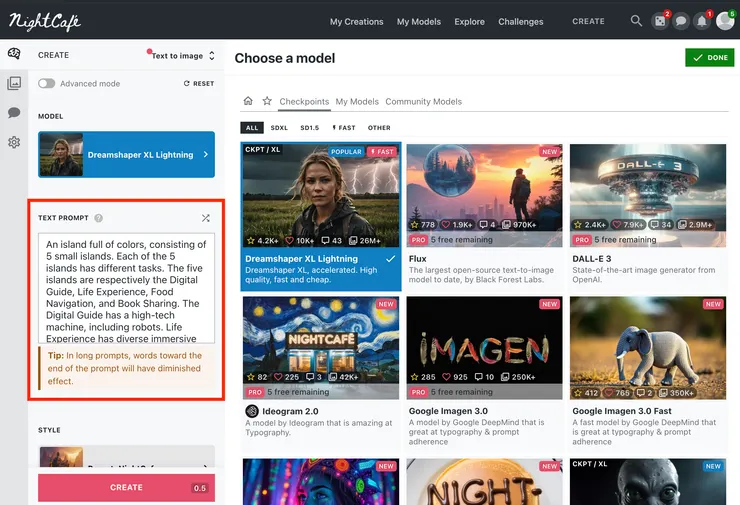Viewport: 740px width, 505px height.
Task: Filter models by FAST
Action: click(344, 128)
